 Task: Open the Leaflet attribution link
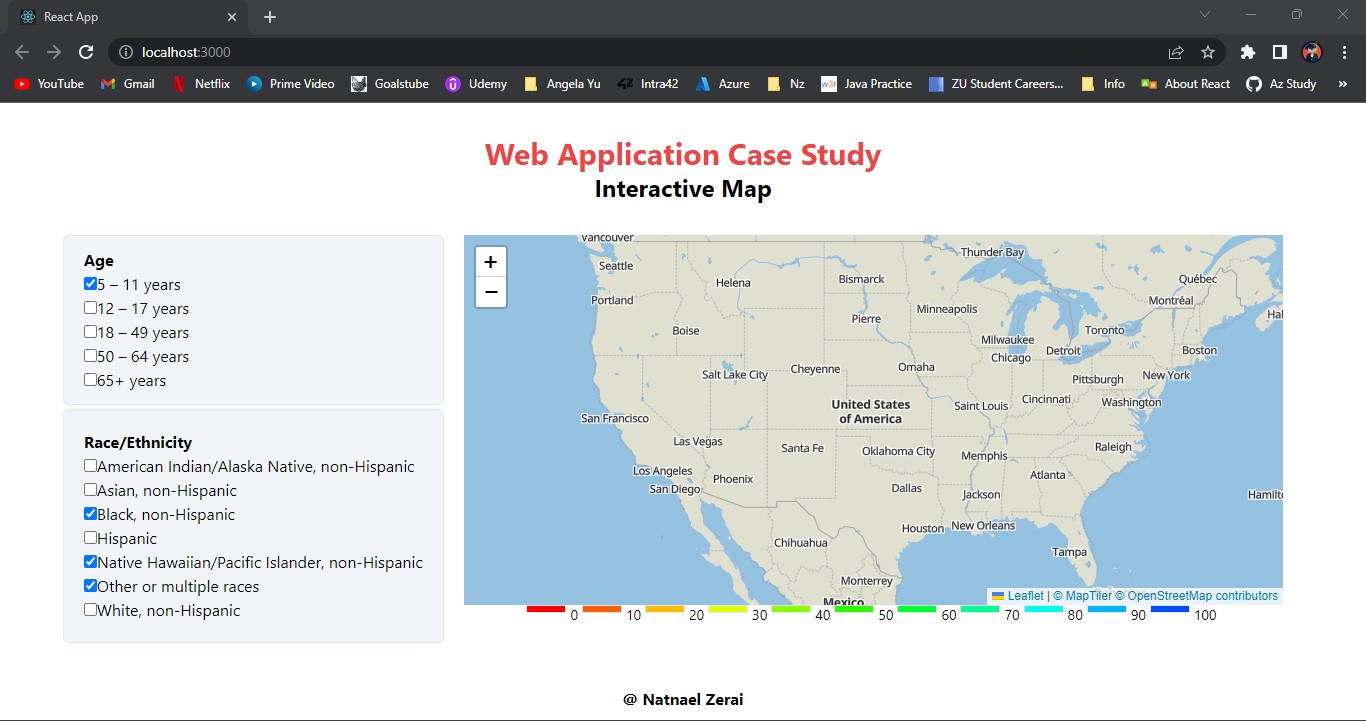tap(1025, 595)
